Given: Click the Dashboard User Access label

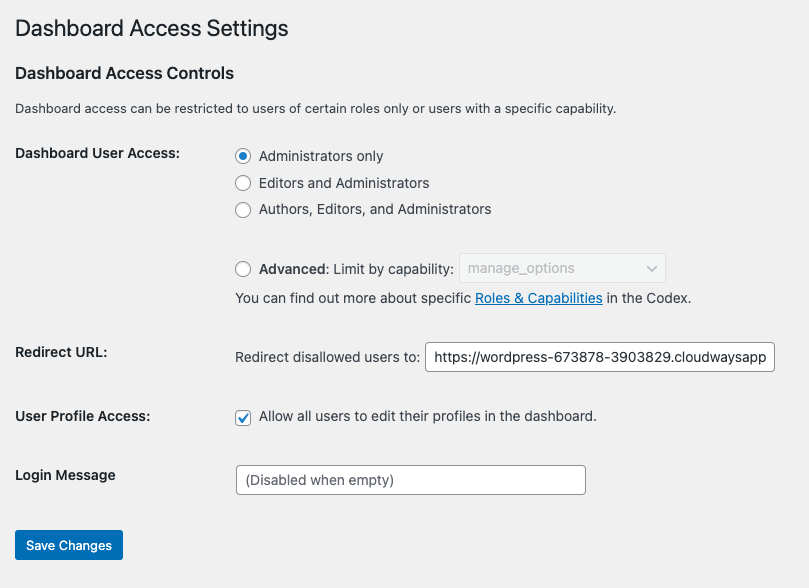Looking at the screenshot, I should [x=98, y=153].
